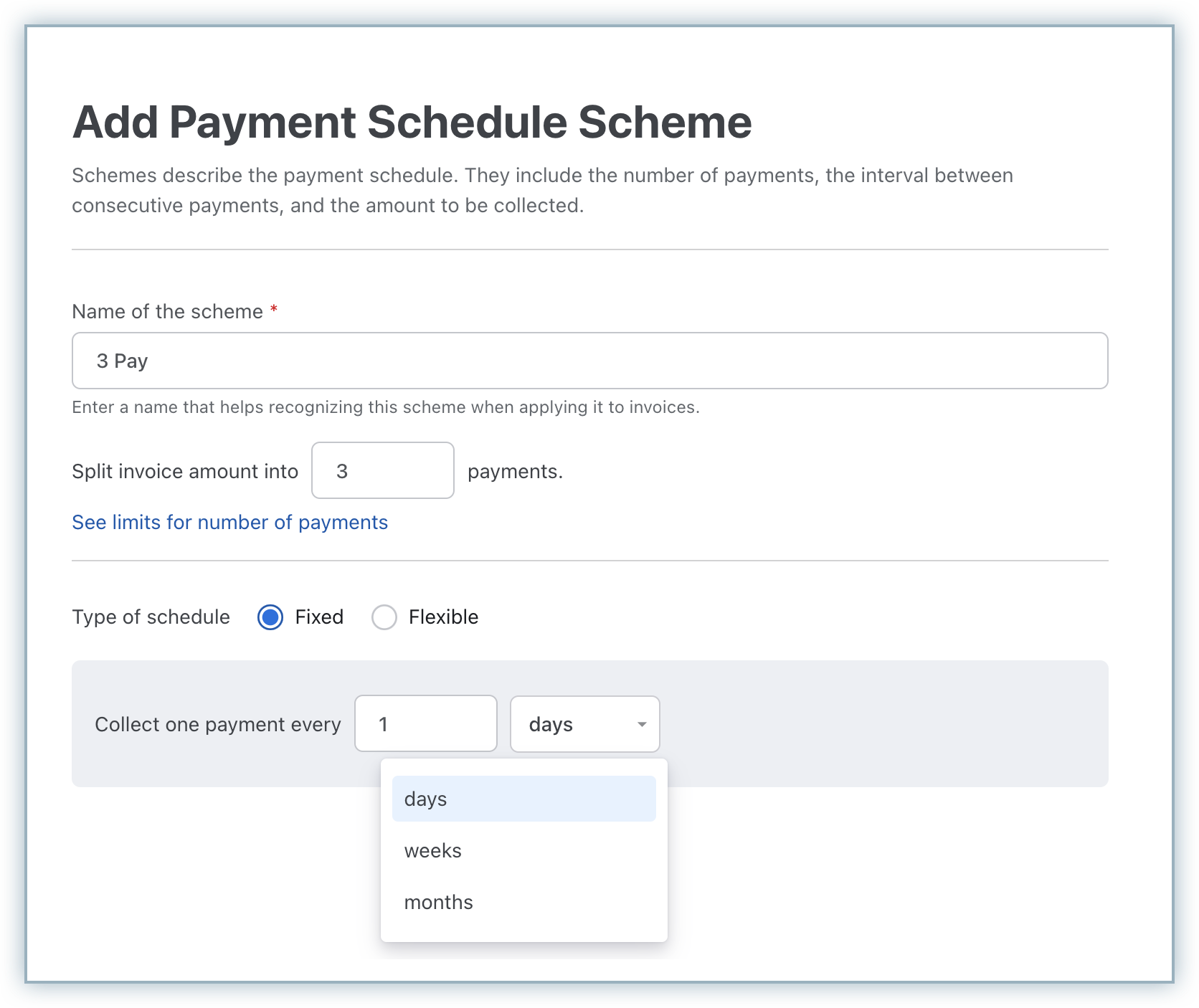The height and width of the screenshot is (1008, 1199).
Task: Click the payment interval number field
Action: (425, 724)
